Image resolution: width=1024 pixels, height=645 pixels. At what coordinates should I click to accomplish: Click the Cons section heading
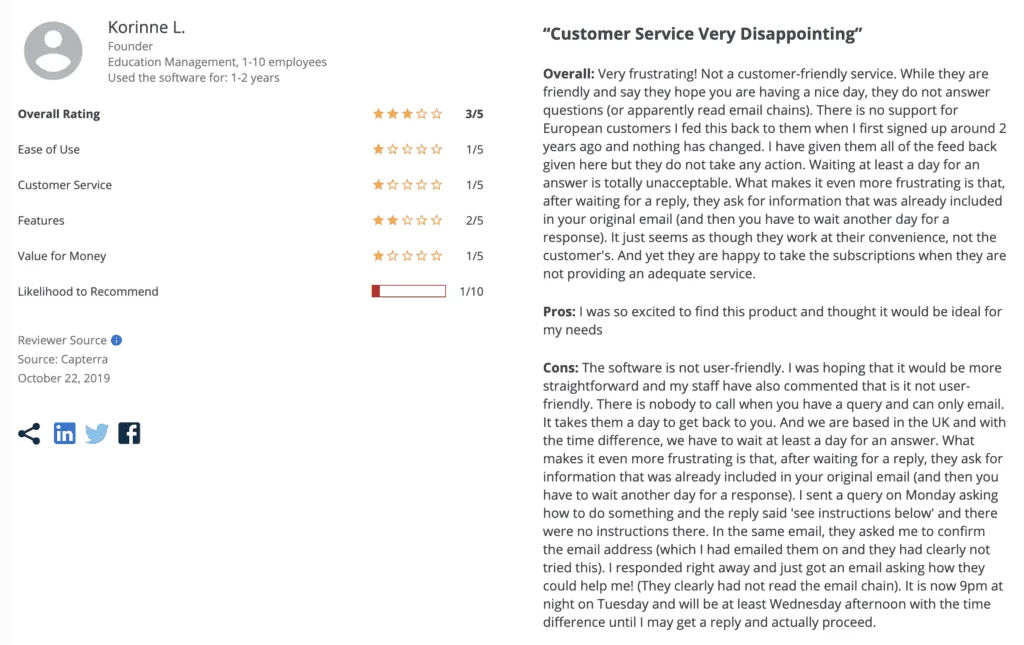coord(560,368)
